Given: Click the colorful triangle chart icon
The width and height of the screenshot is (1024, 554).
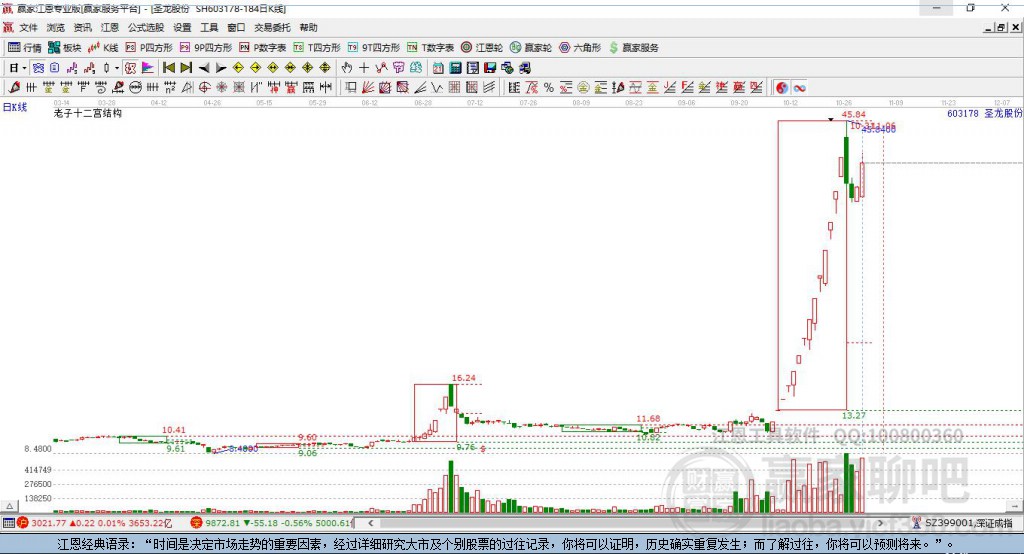Looking at the screenshot, I should pyautogui.click(x=148, y=67).
